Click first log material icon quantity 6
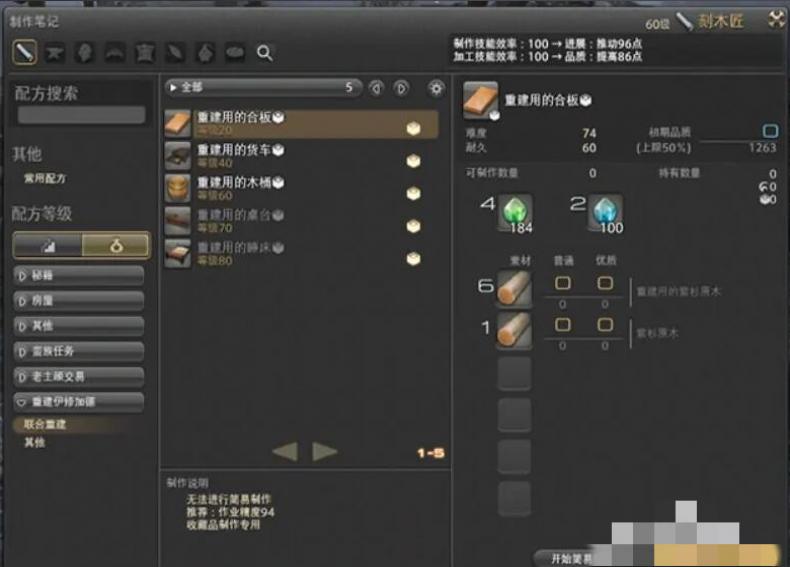 (x=514, y=289)
